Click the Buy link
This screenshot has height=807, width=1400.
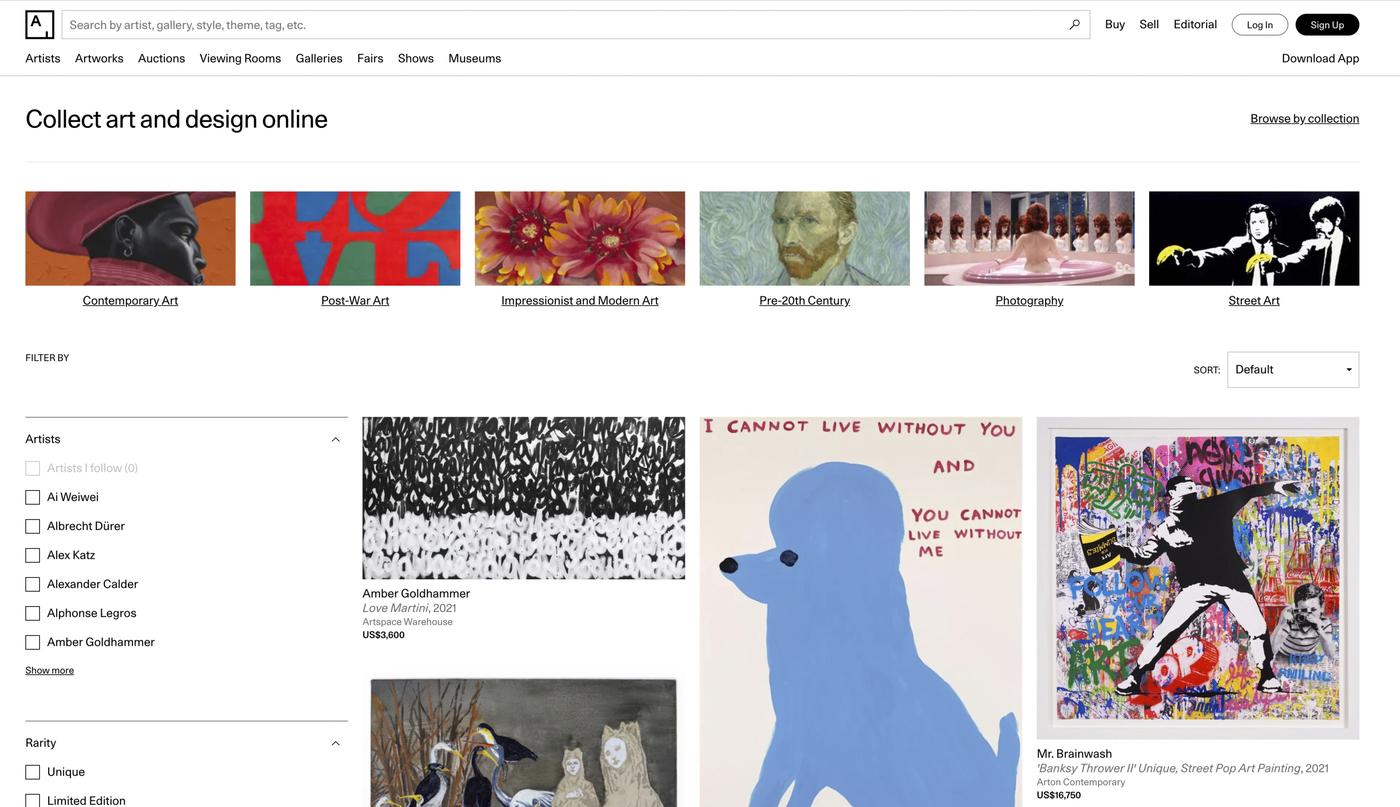click(x=1115, y=24)
